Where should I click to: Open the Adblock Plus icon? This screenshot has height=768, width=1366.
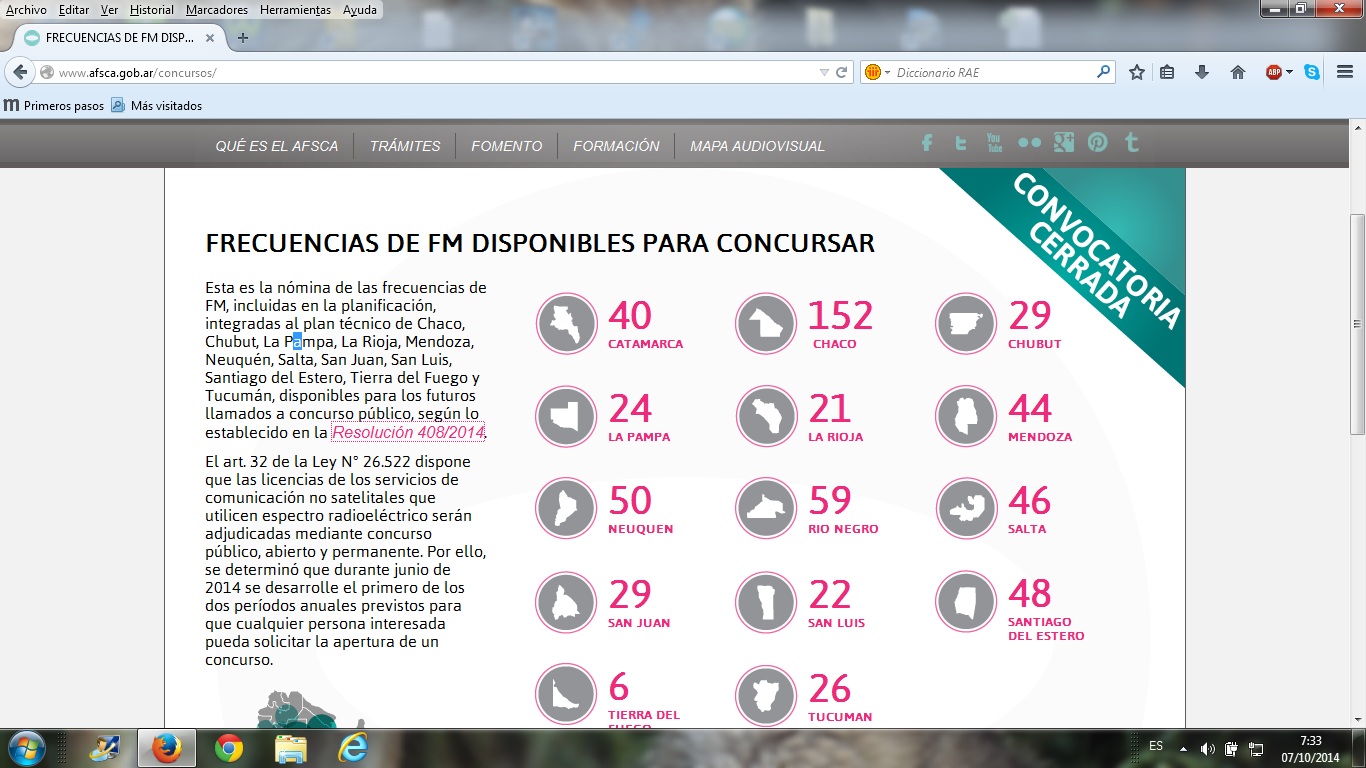tap(1273, 72)
